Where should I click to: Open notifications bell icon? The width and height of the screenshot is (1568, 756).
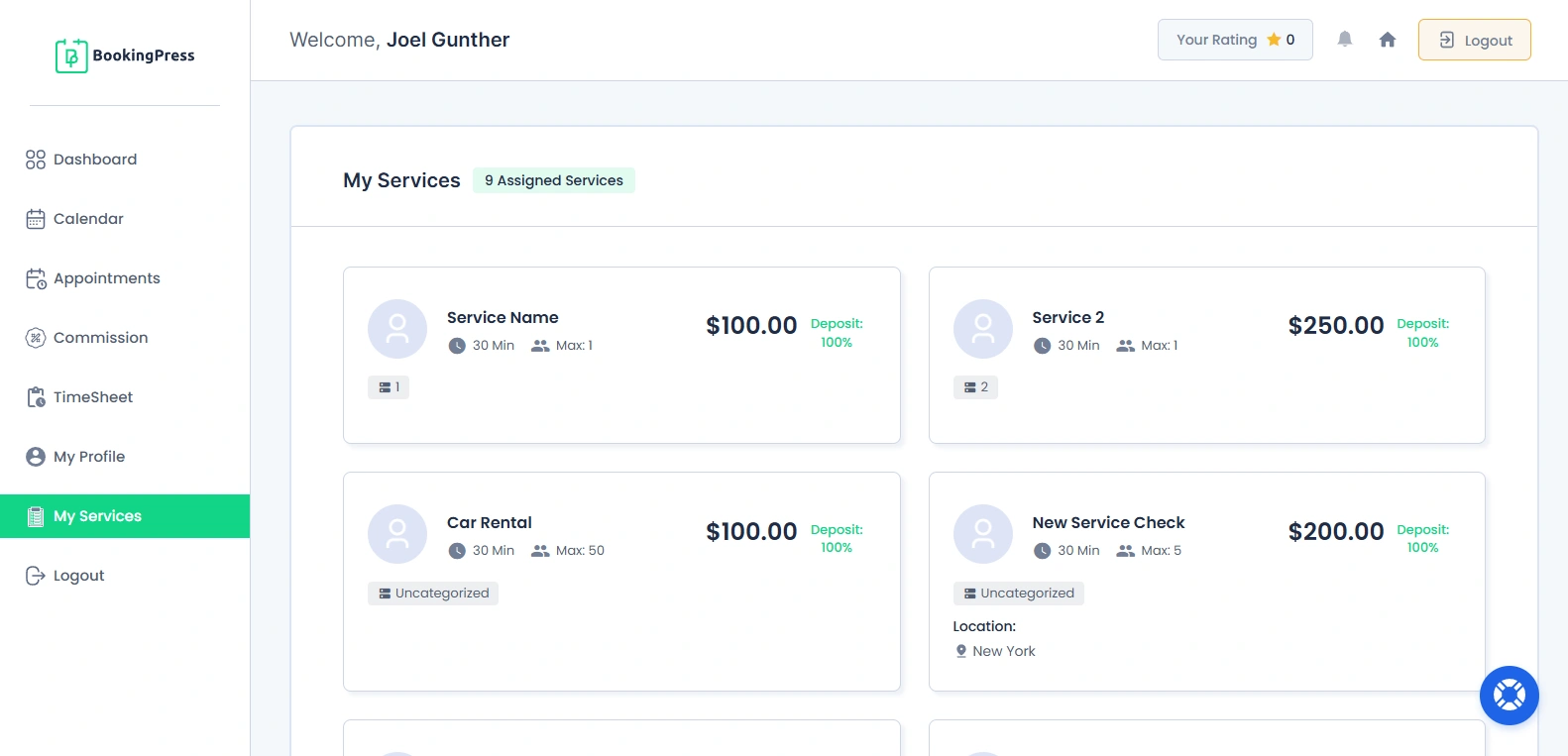point(1344,40)
